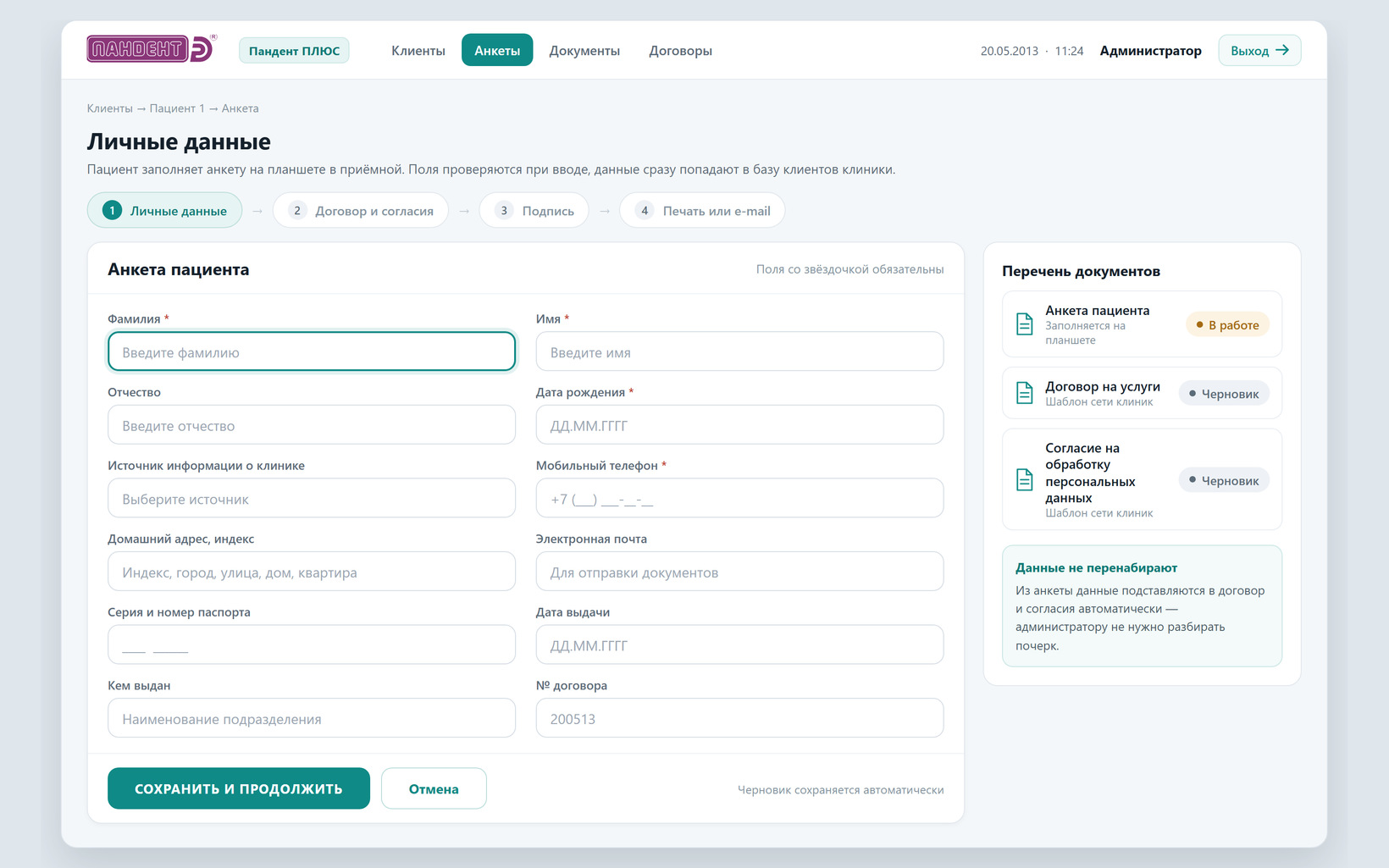Image resolution: width=1389 pixels, height=868 pixels.
Task: Click the document icon beside Анкета пациента
Action: click(1024, 324)
